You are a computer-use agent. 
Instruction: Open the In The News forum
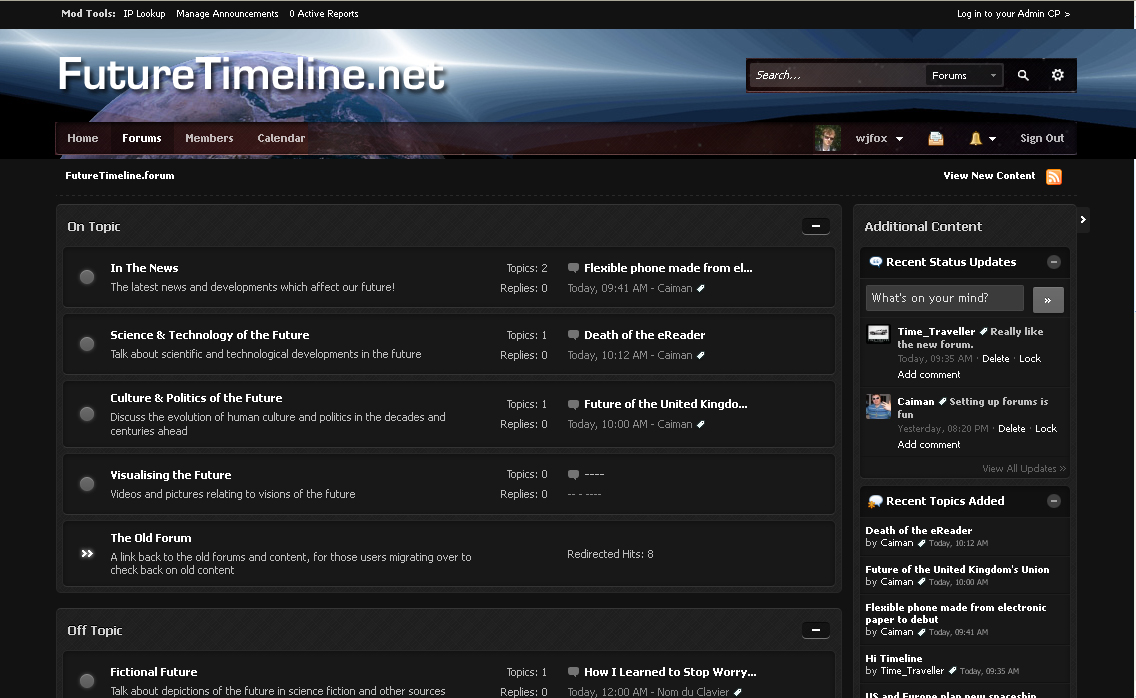pyautogui.click(x=144, y=268)
